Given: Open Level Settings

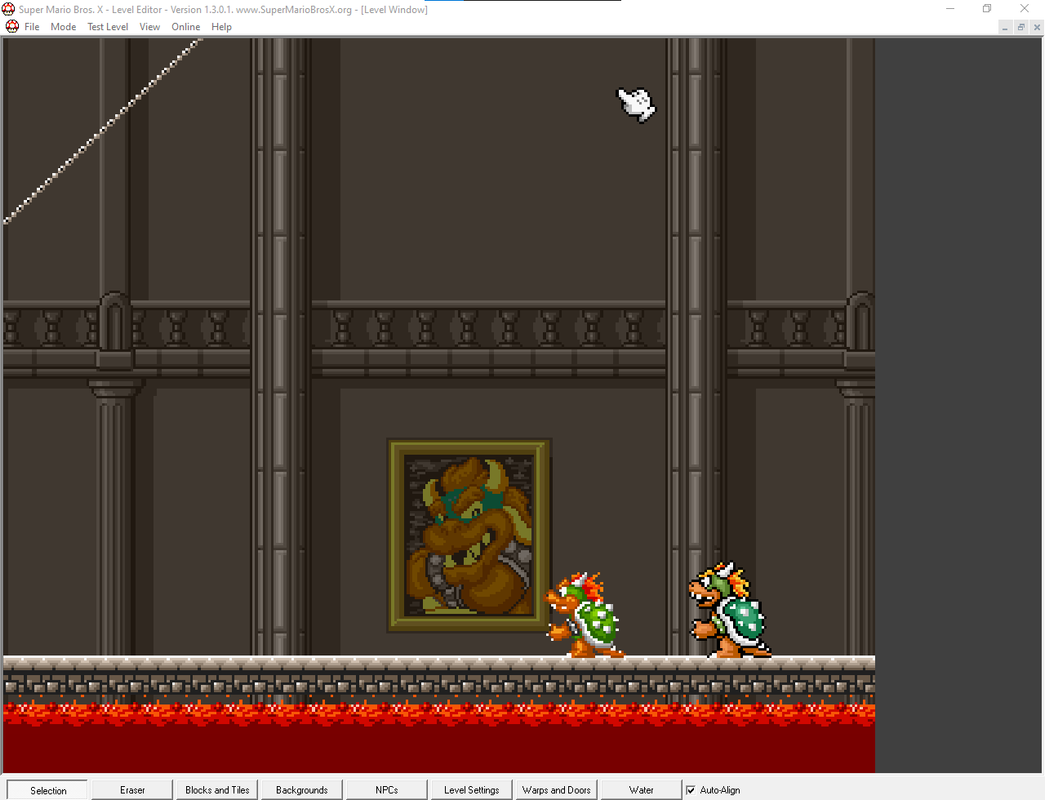Looking at the screenshot, I should (x=471, y=790).
